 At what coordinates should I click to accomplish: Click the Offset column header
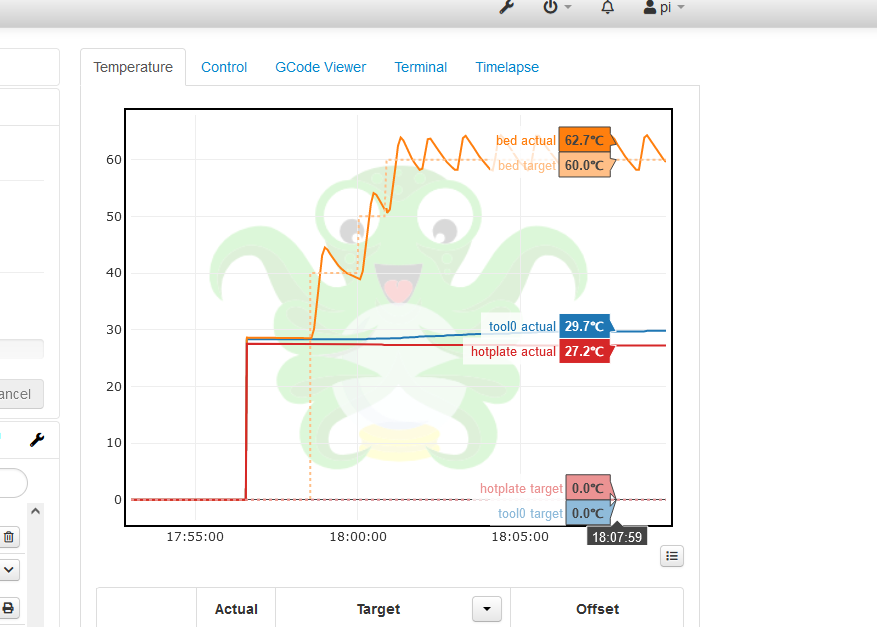coord(597,609)
